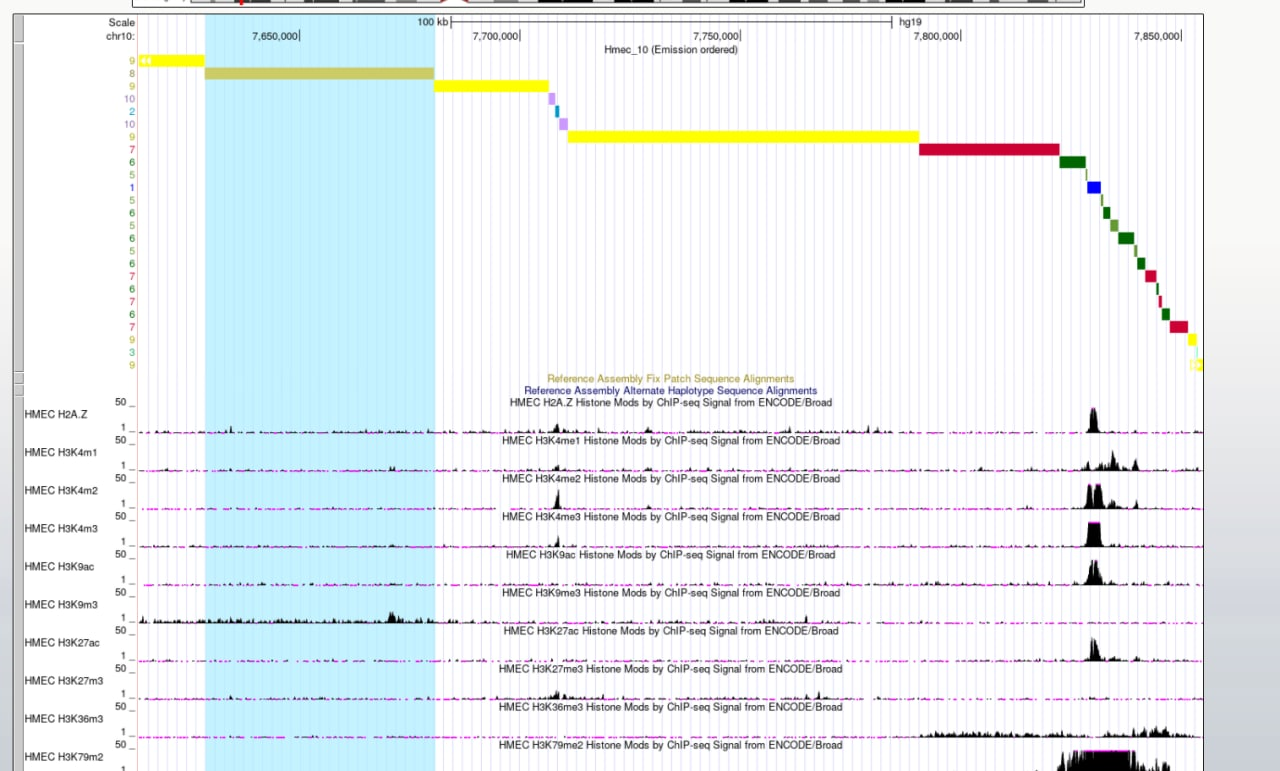Click the long yellow segment crossing 7,750,000

point(743,137)
